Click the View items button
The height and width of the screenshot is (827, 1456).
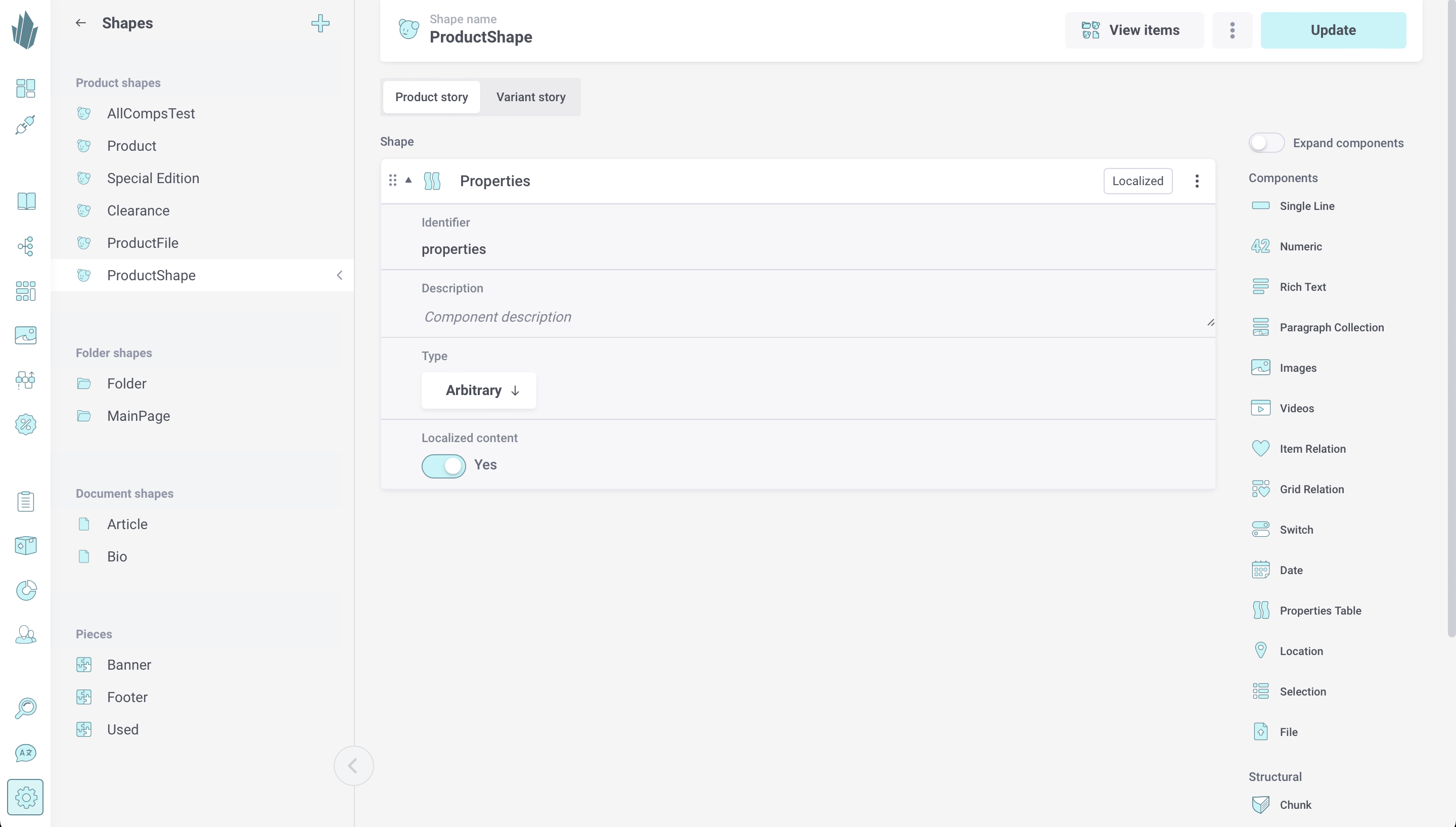[1134, 30]
